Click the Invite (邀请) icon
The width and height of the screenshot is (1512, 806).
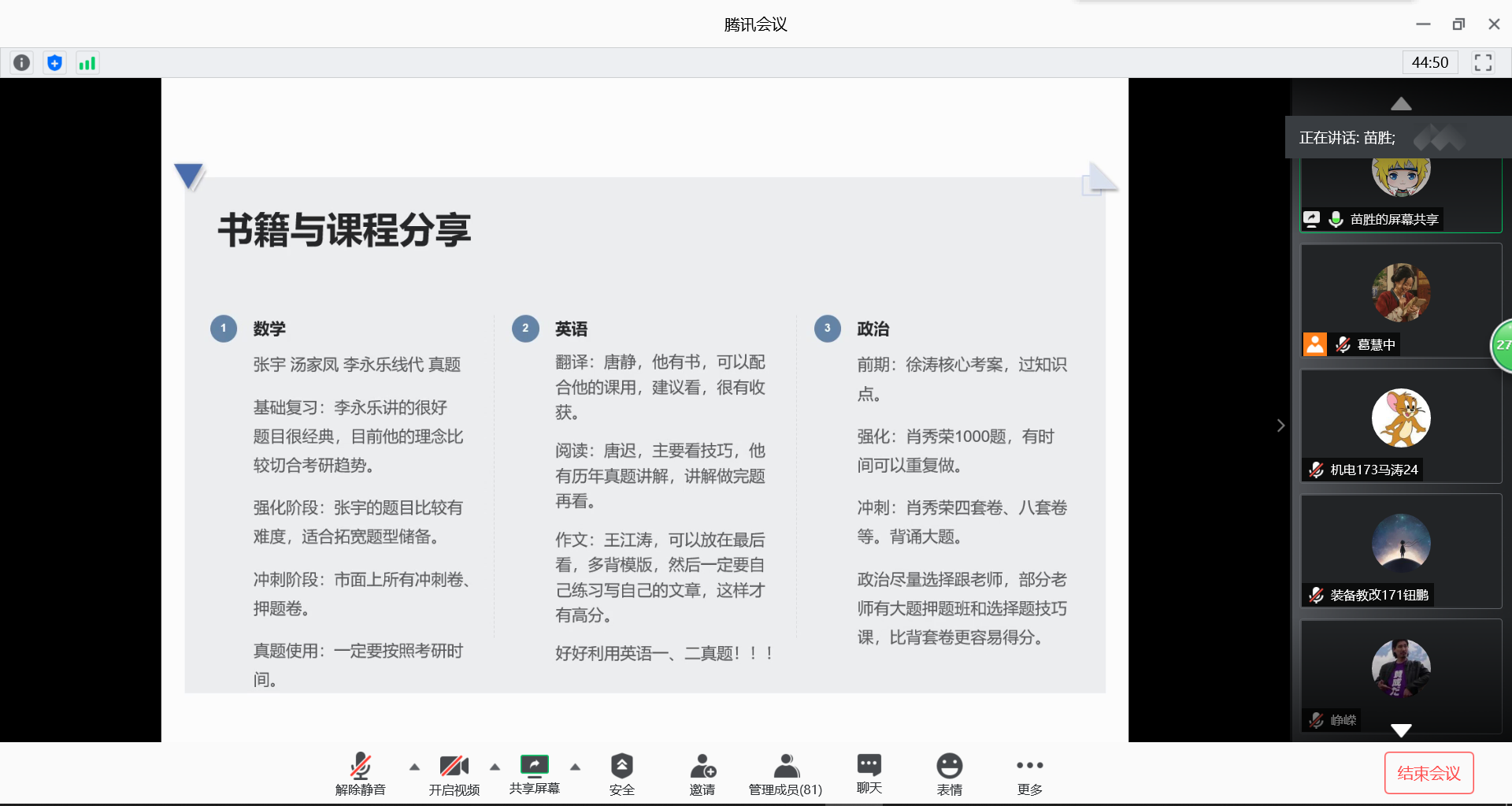[x=702, y=774]
